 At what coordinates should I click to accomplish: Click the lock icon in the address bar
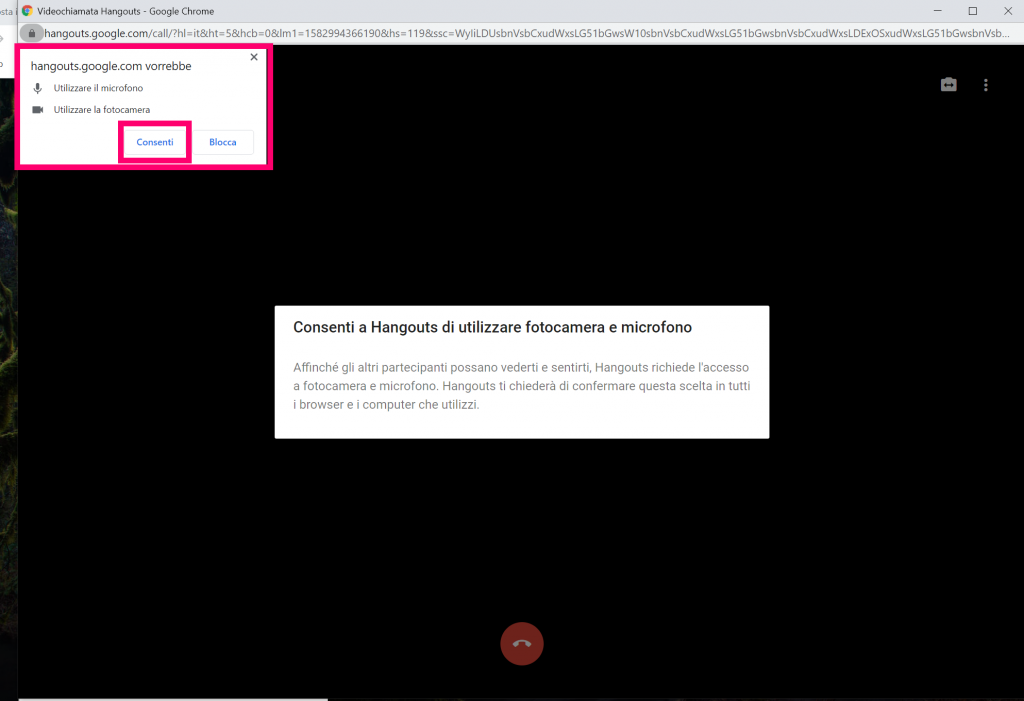click(x=31, y=33)
